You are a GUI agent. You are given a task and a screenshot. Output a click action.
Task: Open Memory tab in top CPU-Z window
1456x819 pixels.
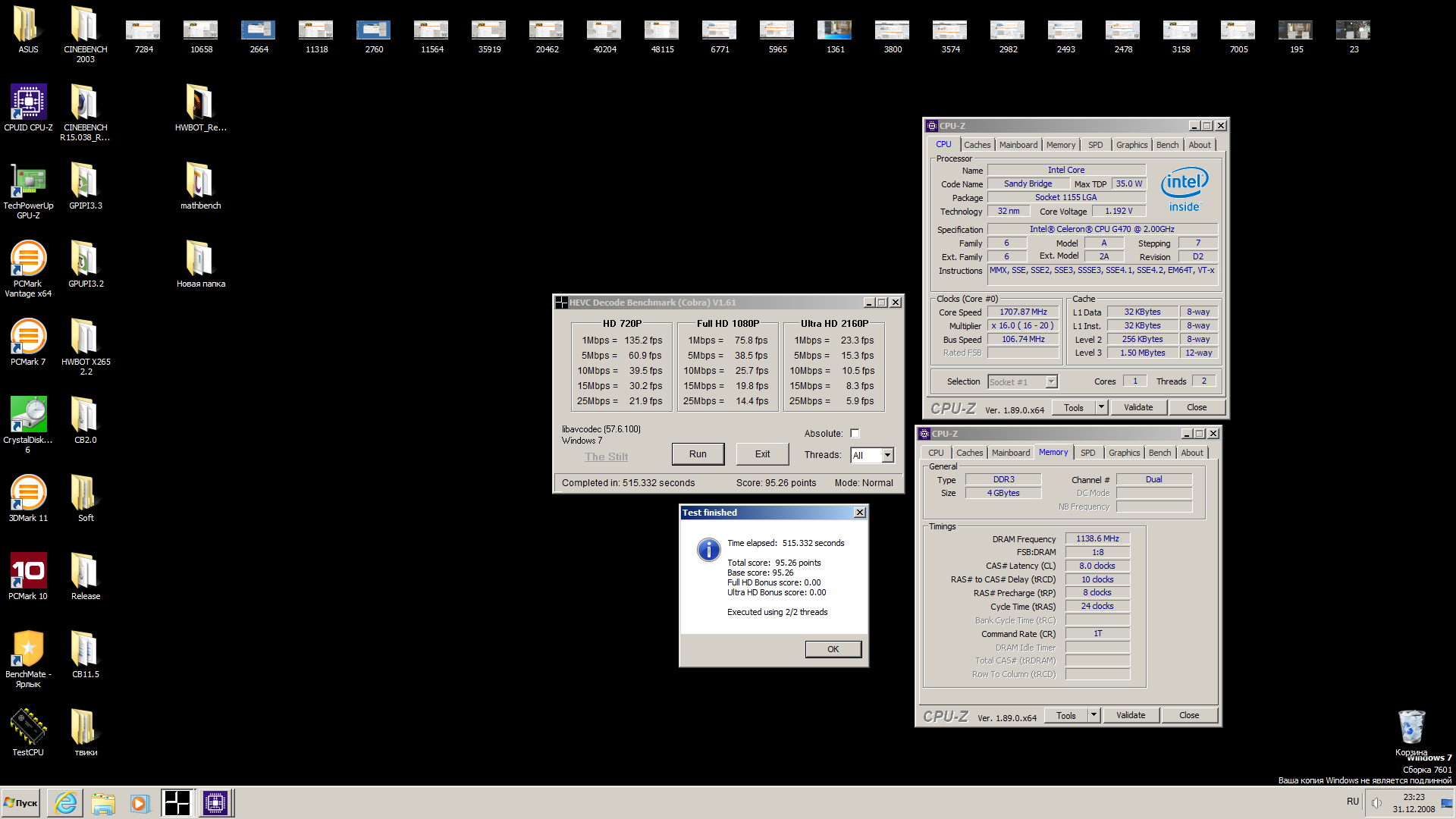click(x=1060, y=145)
